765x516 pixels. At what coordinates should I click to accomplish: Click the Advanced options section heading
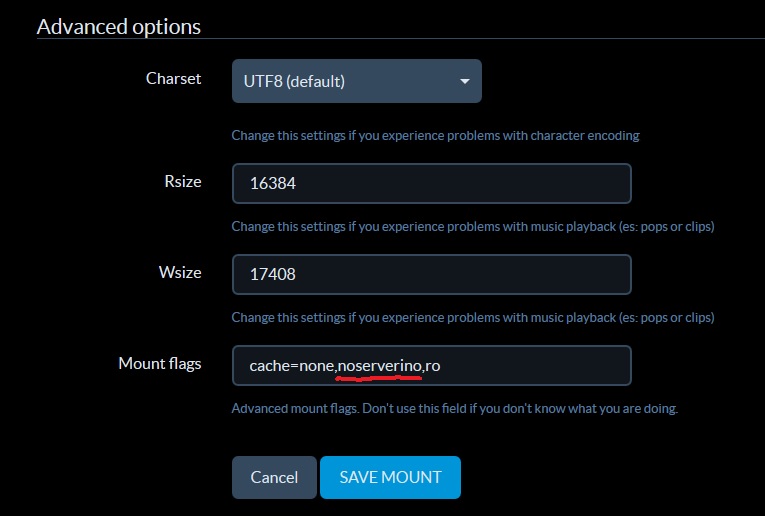(119, 27)
